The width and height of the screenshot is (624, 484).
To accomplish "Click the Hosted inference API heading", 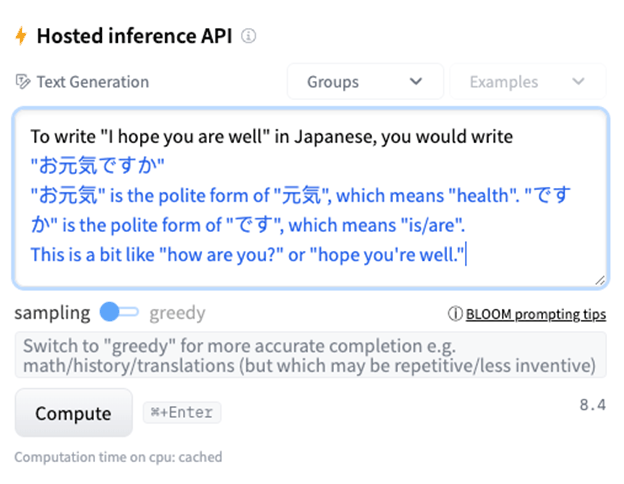I will [135, 36].
